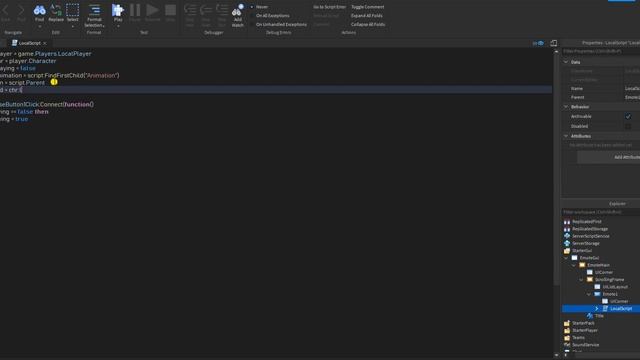Close the LocalScript editor tab
The height and width of the screenshot is (360, 640).
45,43
